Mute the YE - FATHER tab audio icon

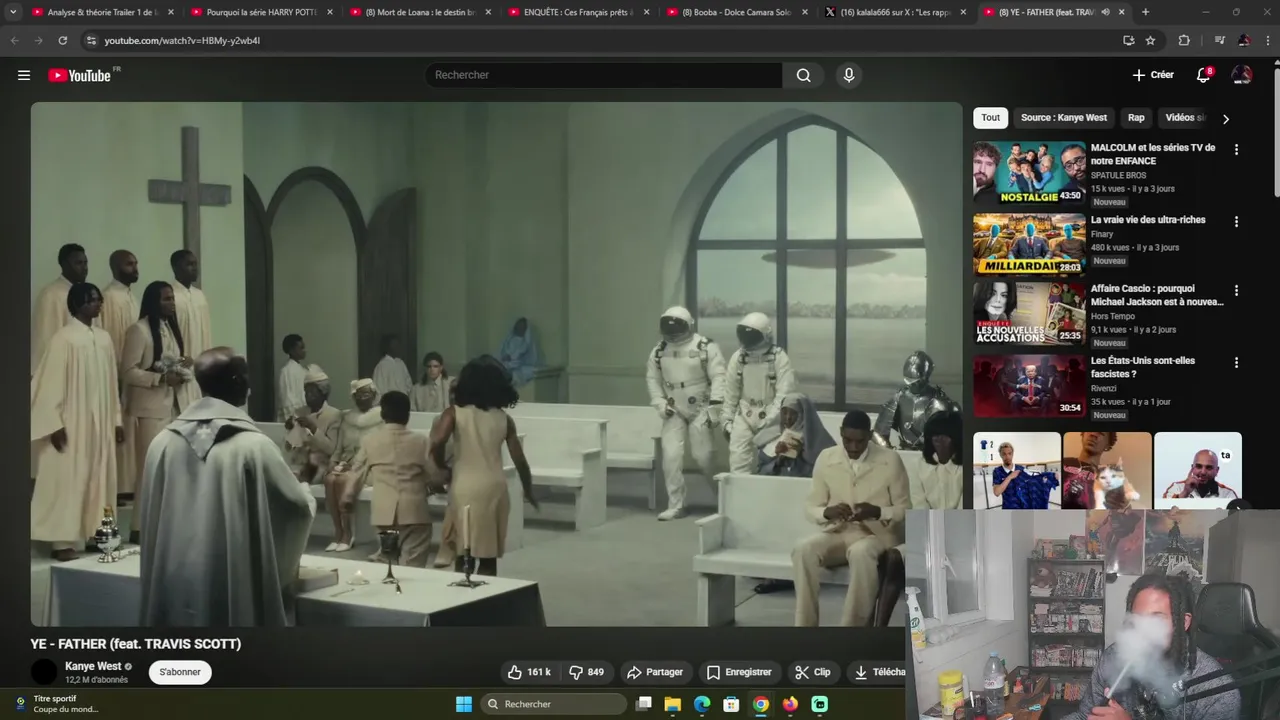[1105, 12]
